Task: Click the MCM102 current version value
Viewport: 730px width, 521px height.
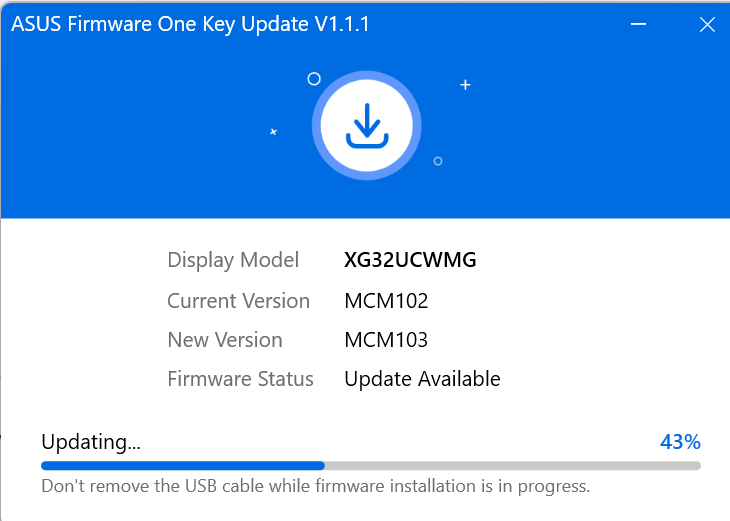Action: 386,301
